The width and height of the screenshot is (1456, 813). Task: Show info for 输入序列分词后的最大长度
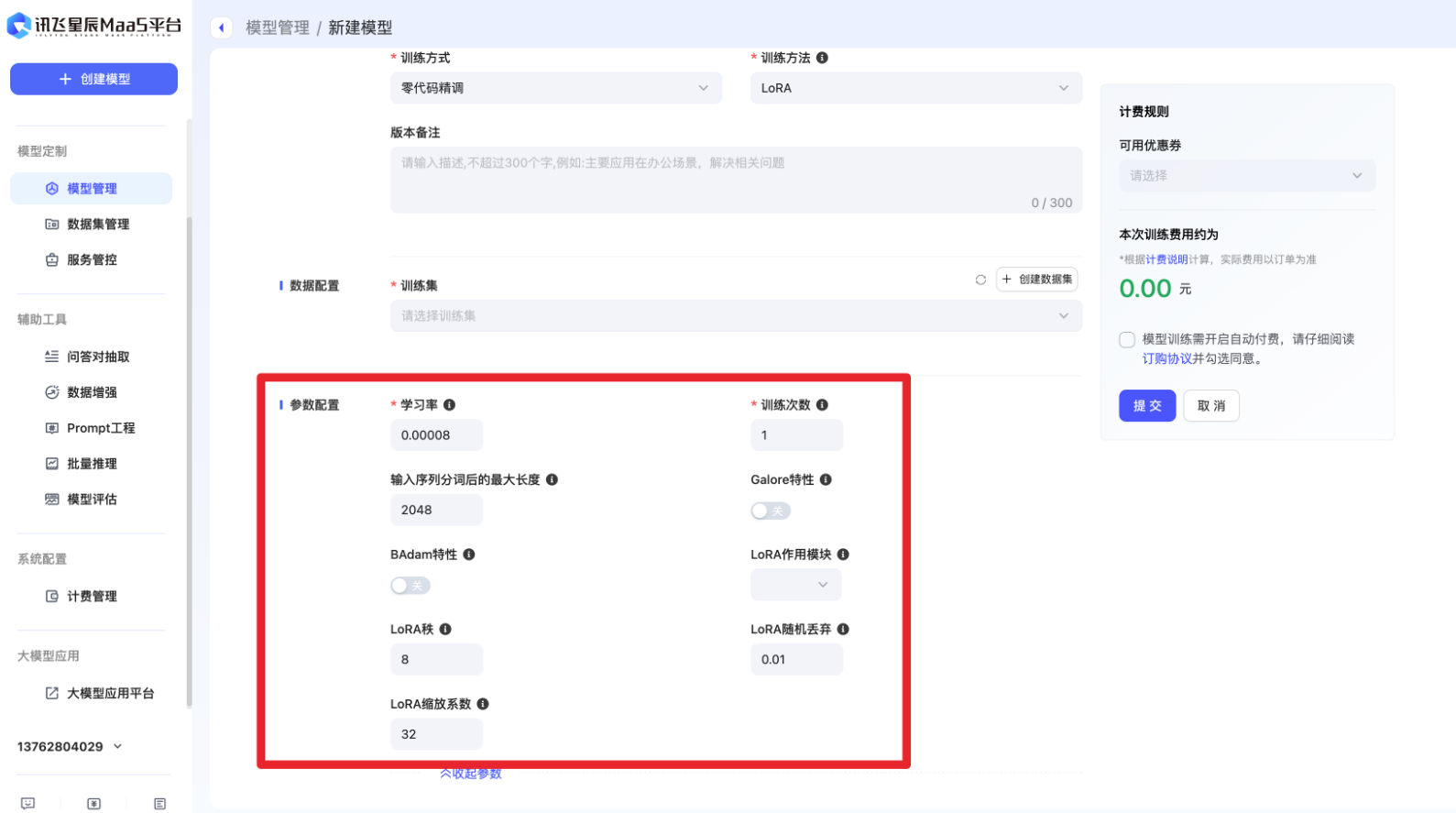point(552,479)
